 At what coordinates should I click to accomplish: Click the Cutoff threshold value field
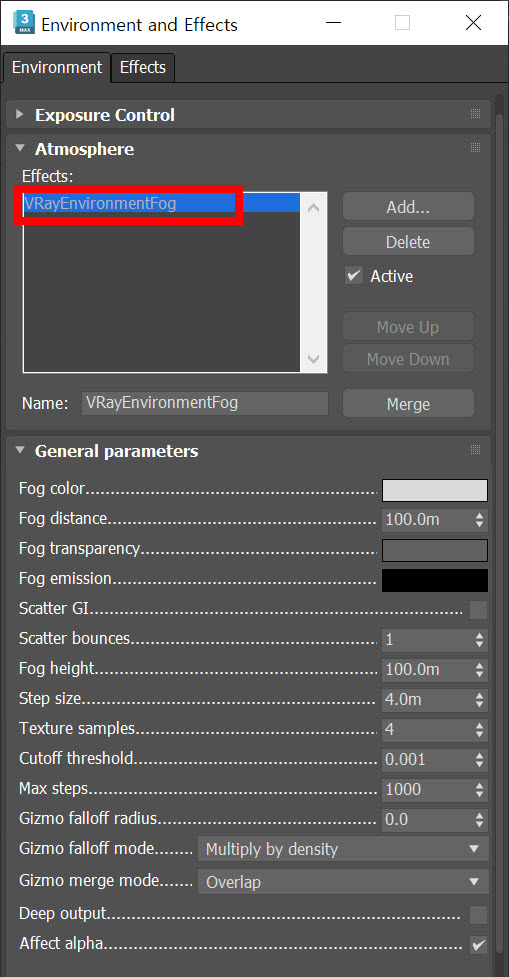[427, 760]
